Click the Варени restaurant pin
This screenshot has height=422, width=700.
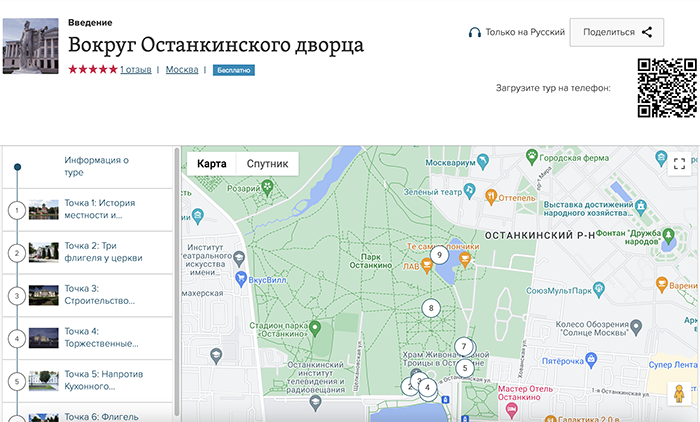click(x=662, y=284)
